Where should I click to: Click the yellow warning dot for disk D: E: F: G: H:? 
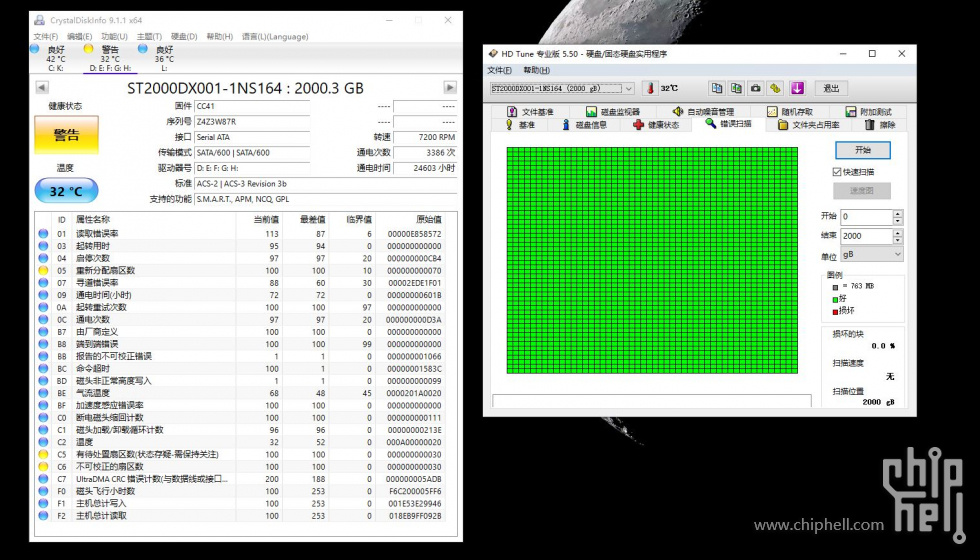88,49
